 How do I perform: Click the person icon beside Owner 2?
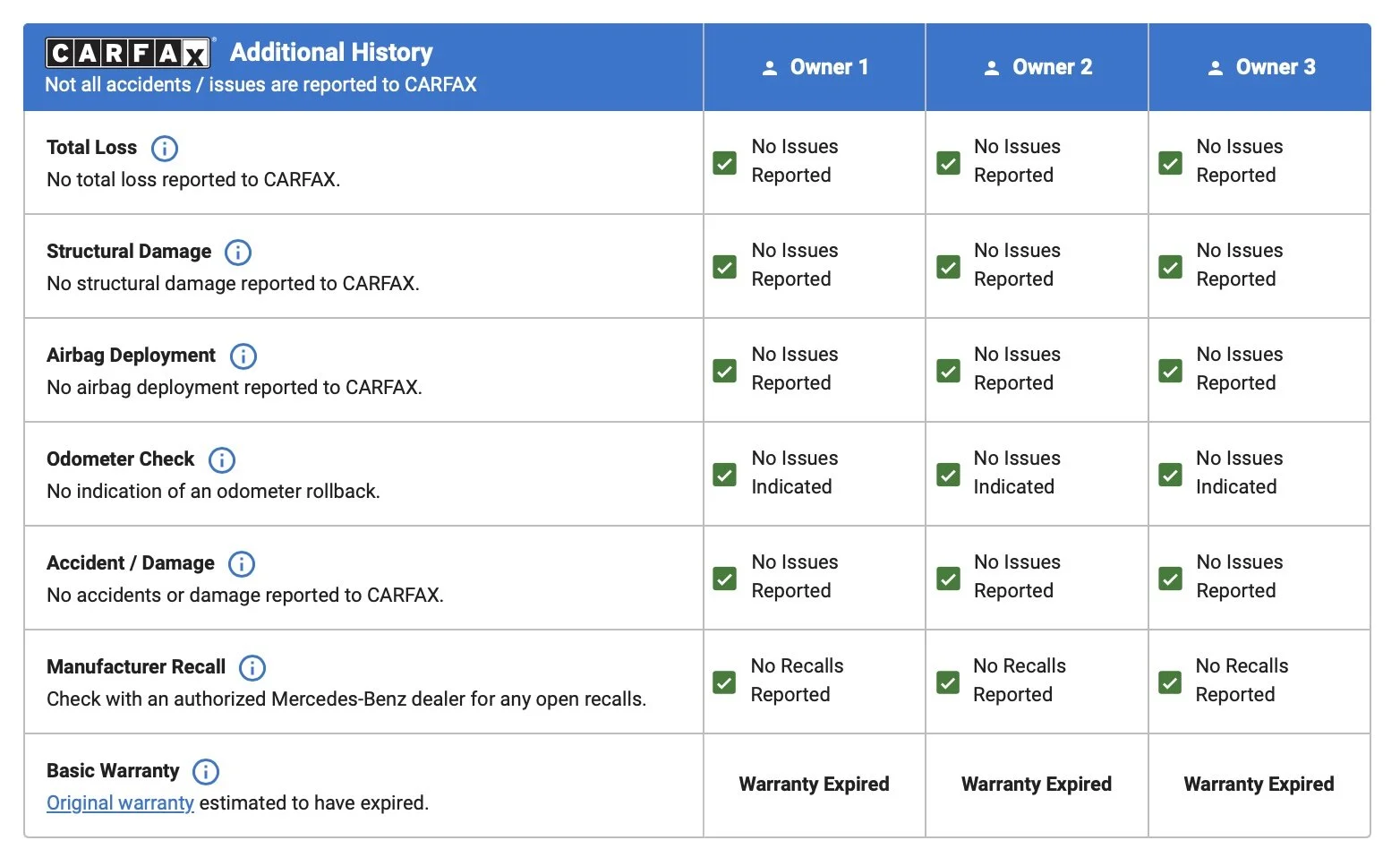[x=992, y=68]
